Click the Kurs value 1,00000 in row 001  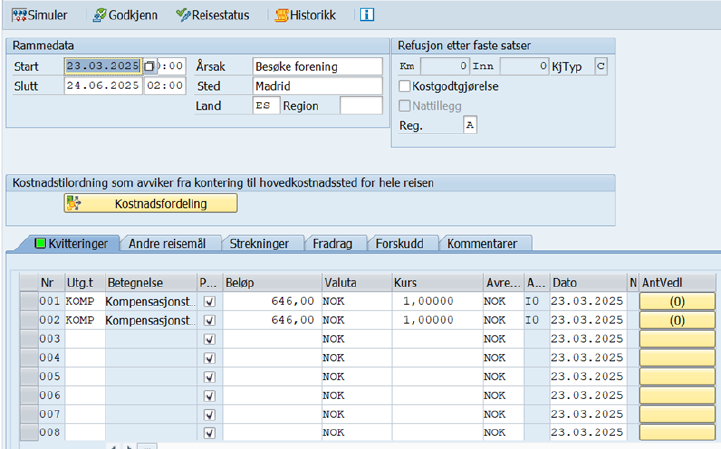(437, 302)
